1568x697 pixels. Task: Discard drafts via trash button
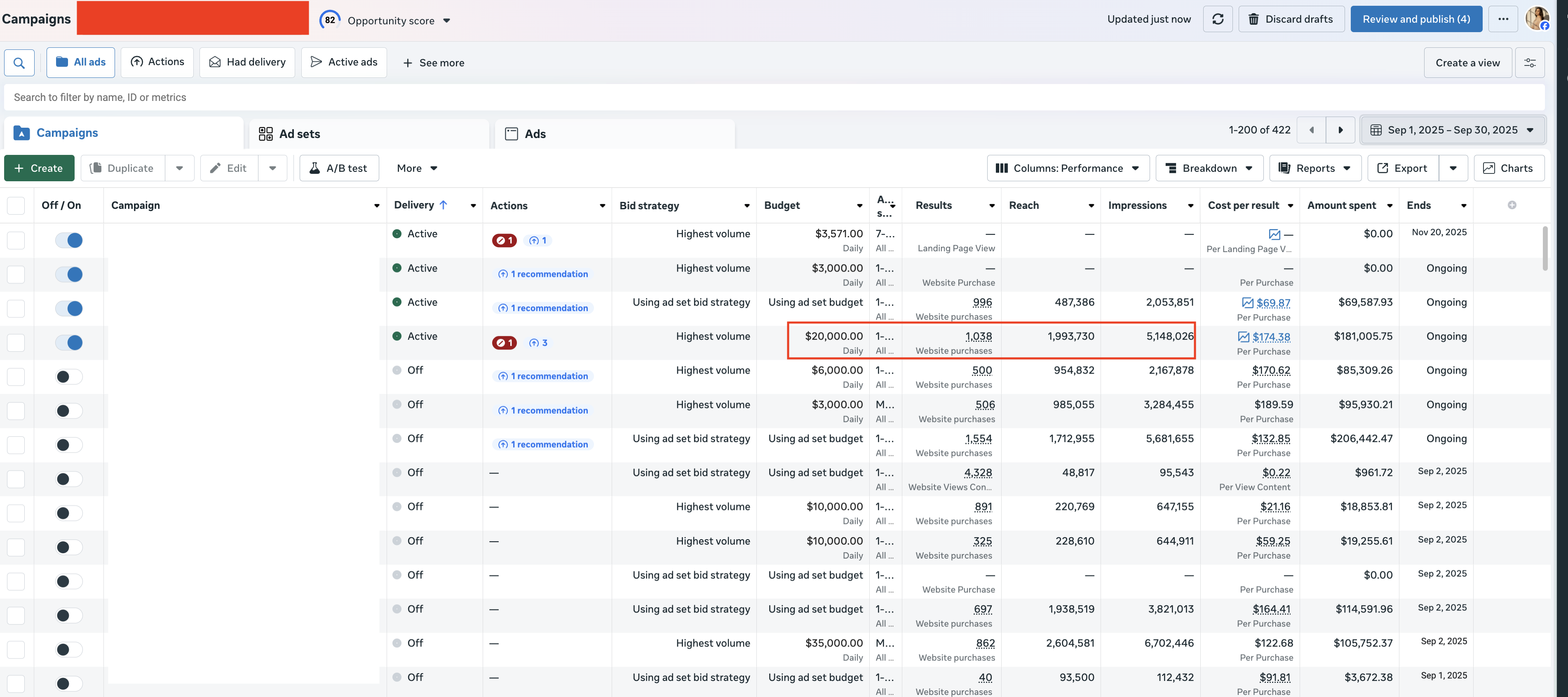[1291, 19]
